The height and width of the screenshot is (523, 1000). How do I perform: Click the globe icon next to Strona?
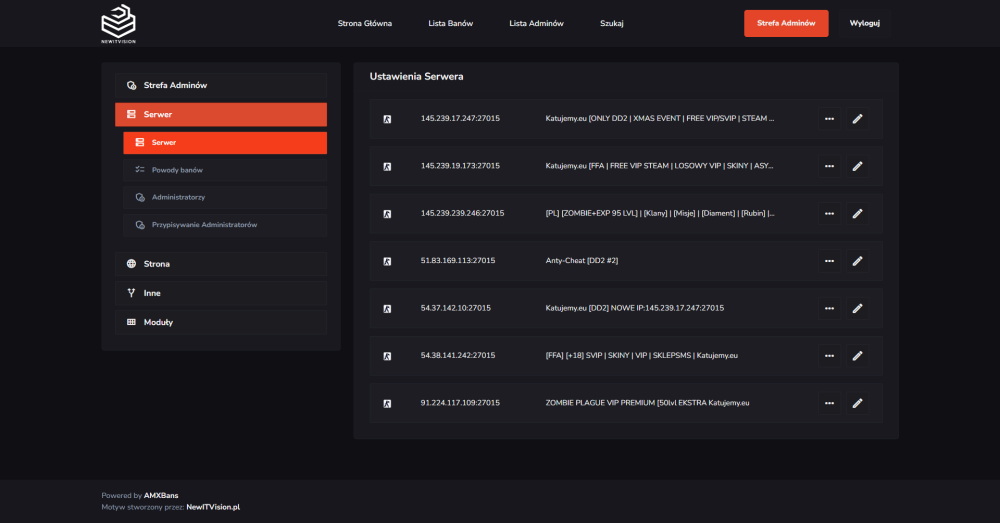coord(131,264)
